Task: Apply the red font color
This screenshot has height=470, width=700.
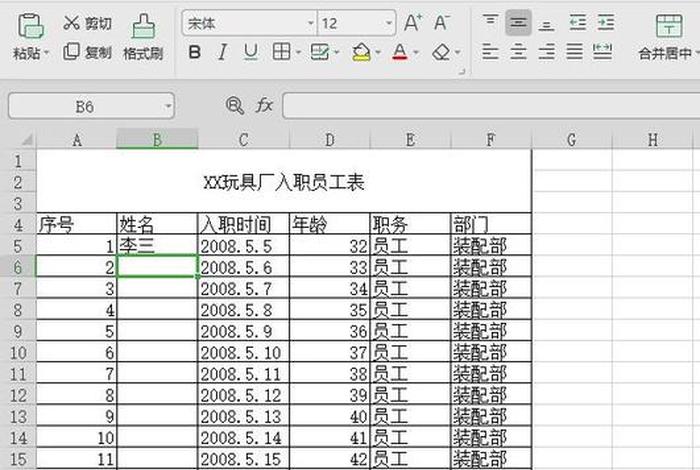Action: 400,52
